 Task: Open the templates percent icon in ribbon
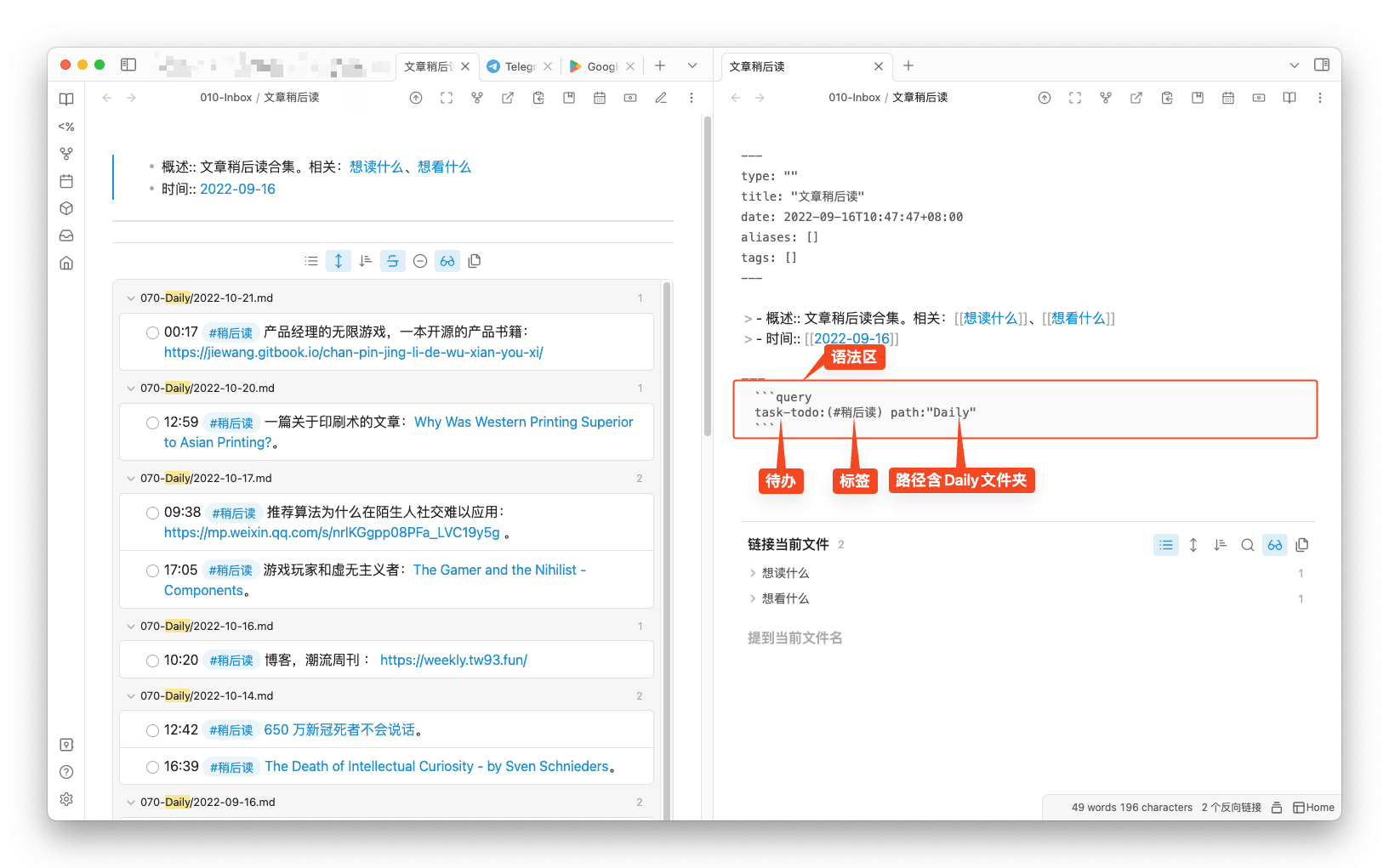tap(66, 127)
